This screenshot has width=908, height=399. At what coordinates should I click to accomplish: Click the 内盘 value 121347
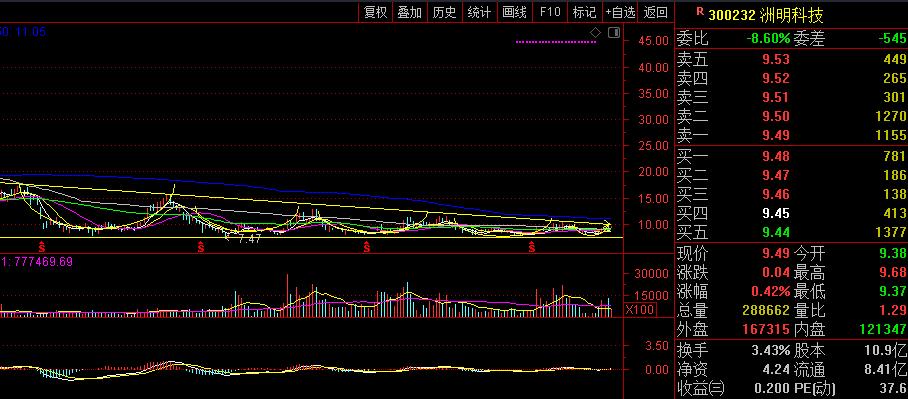[x=883, y=330]
